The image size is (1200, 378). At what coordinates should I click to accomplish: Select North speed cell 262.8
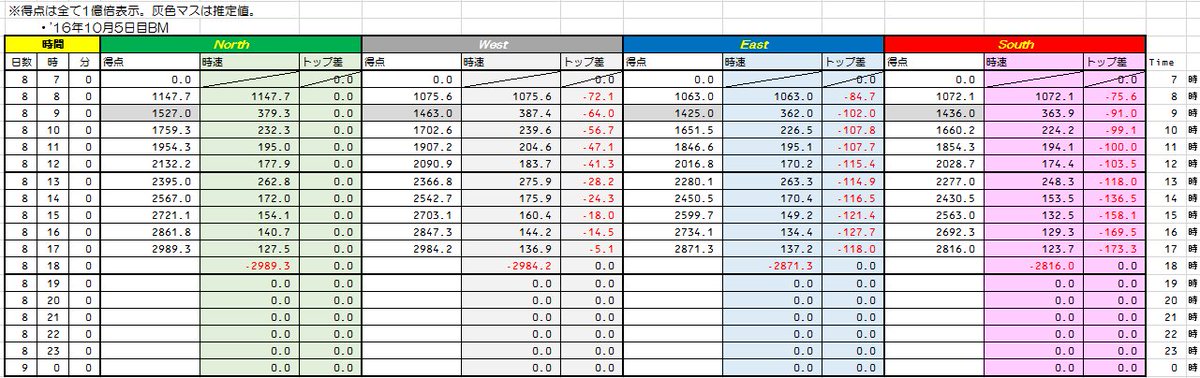(x=249, y=180)
